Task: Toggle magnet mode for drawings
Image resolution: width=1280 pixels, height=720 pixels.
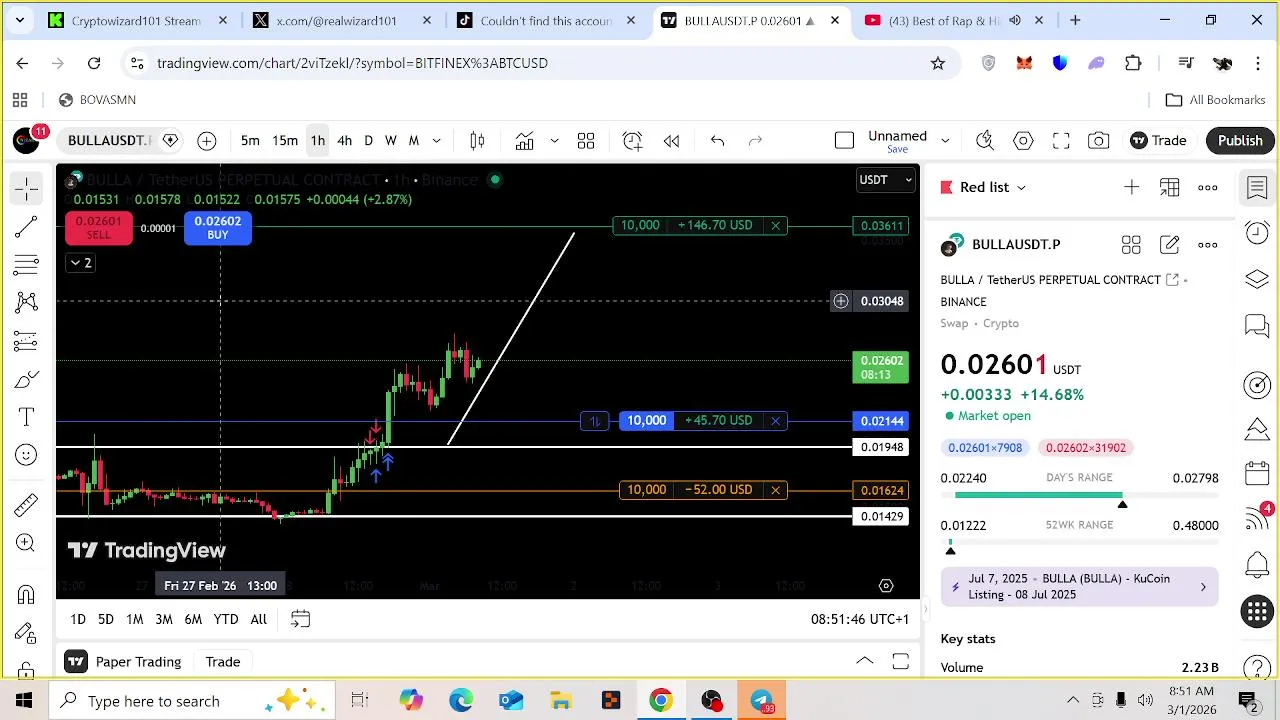Action: point(27,595)
